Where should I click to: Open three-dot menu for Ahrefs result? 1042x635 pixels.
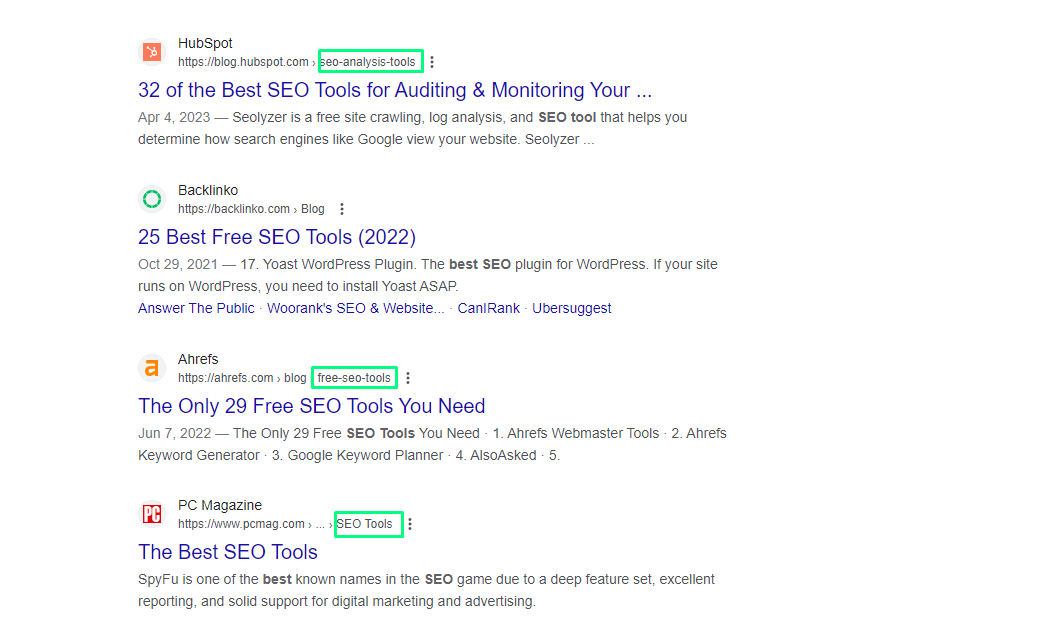click(408, 378)
